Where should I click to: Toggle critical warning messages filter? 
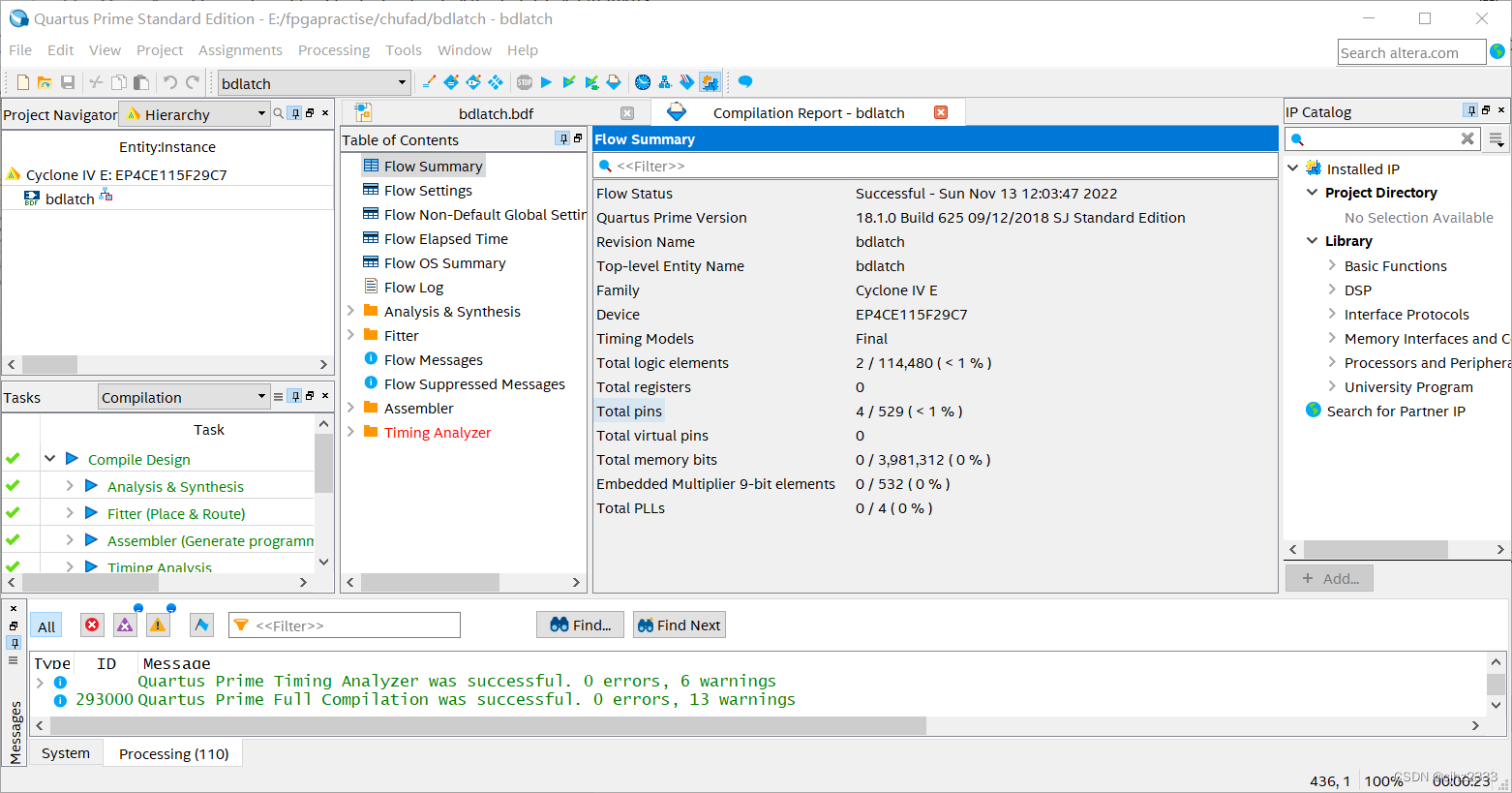(x=125, y=625)
